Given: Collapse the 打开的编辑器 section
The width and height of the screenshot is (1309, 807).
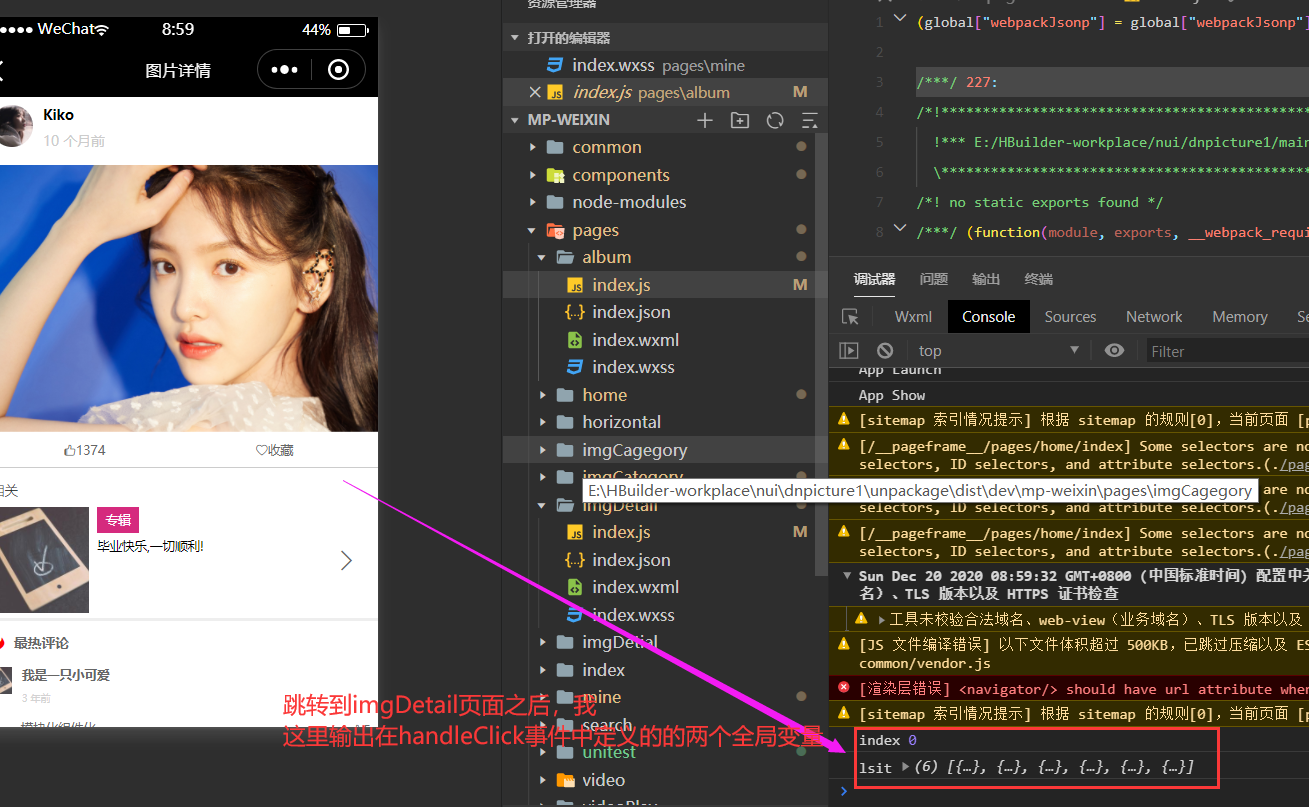Looking at the screenshot, I should pyautogui.click(x=515, y=38).
